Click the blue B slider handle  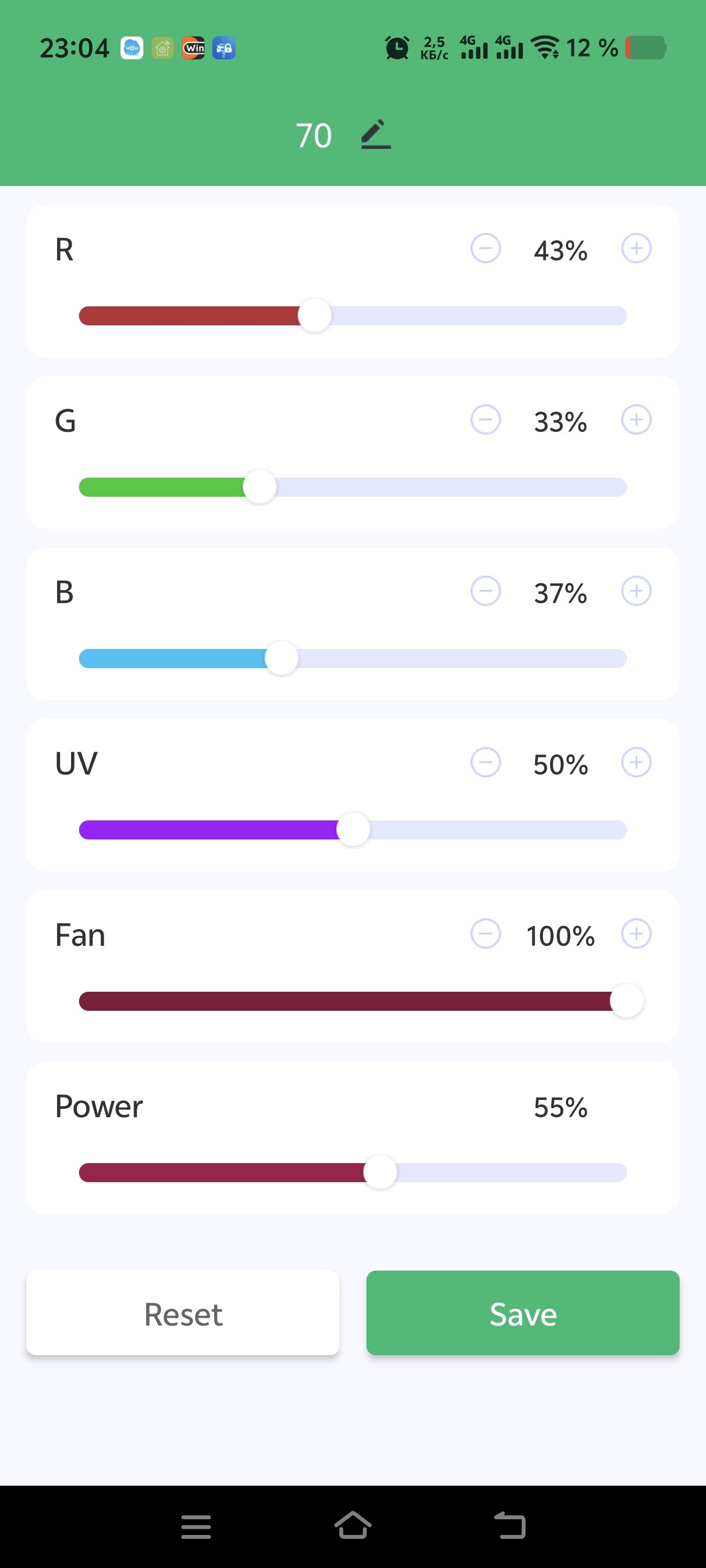tap(281, 659)
